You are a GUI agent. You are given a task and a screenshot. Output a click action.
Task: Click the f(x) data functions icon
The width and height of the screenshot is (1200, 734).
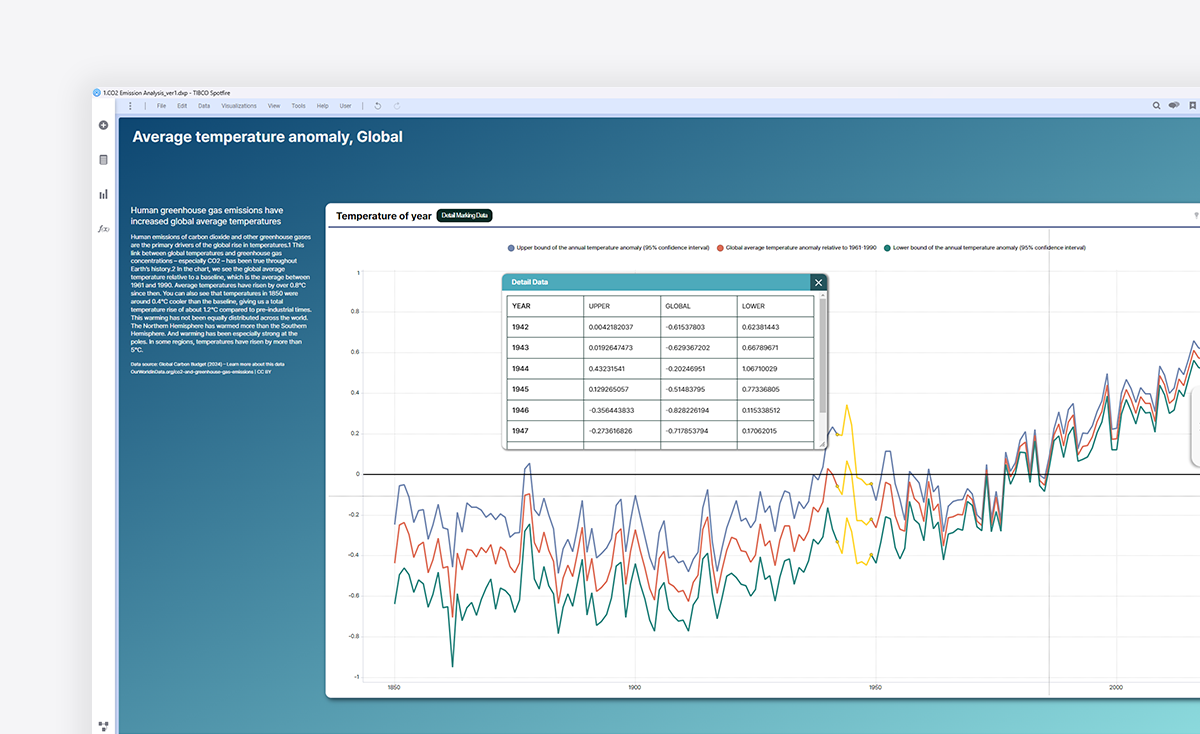(103, 229)
